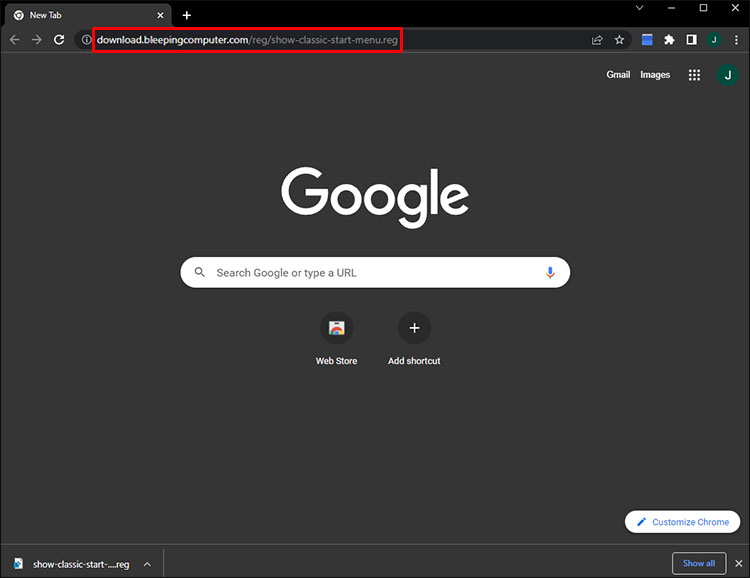Image resolution: width=750 pixels, height=578 pixels.
Task: Toggle the side panel icon
Action: click(691, 40)
